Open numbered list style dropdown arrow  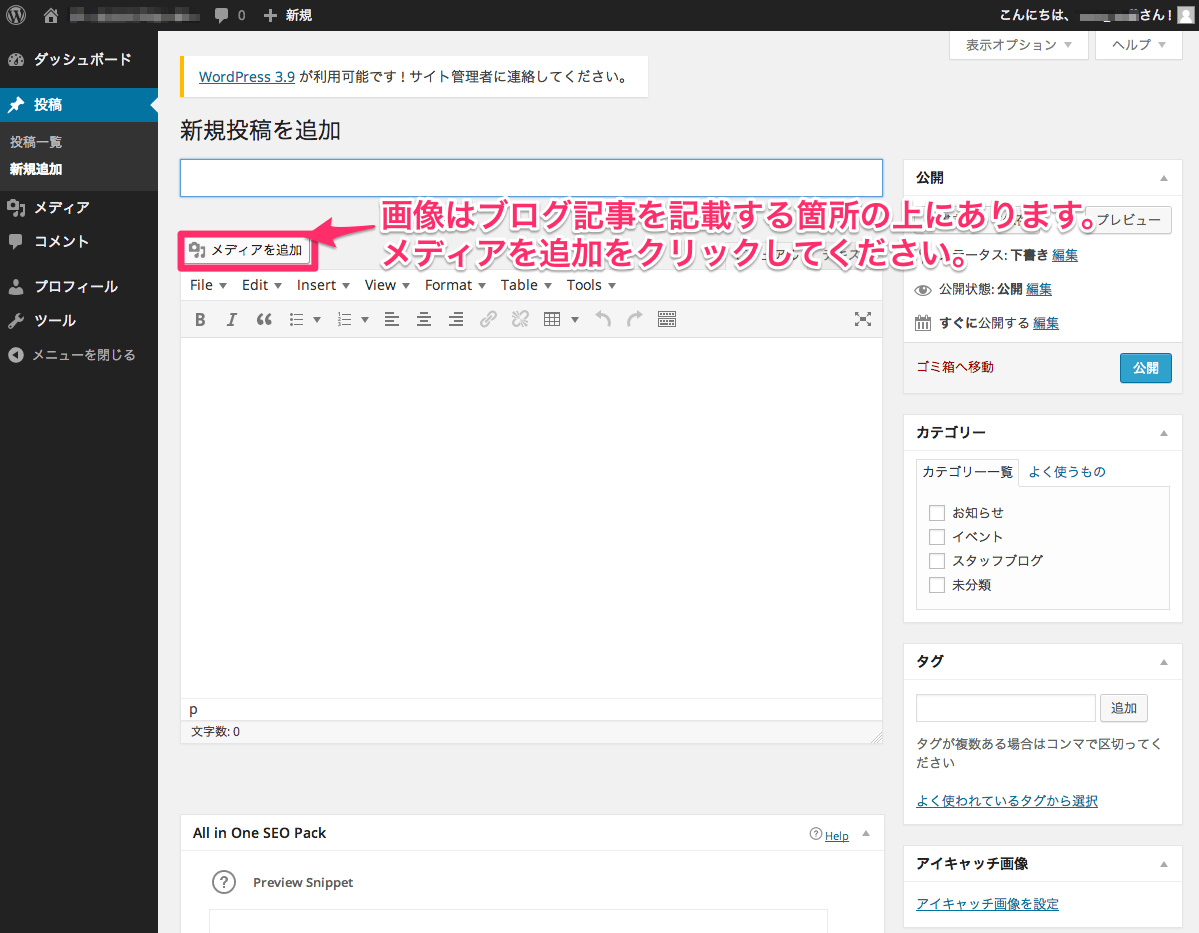[x=365, y=320]
